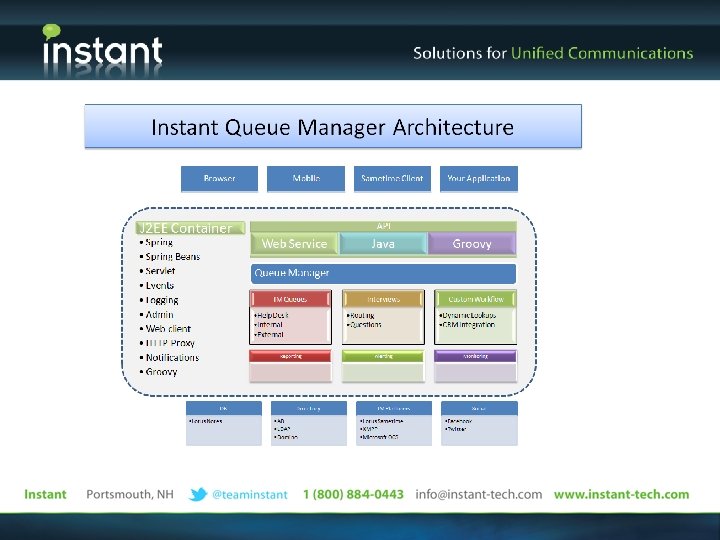Click the green 'Instant' footer label
Screen dimensions: 720x540
45,495
